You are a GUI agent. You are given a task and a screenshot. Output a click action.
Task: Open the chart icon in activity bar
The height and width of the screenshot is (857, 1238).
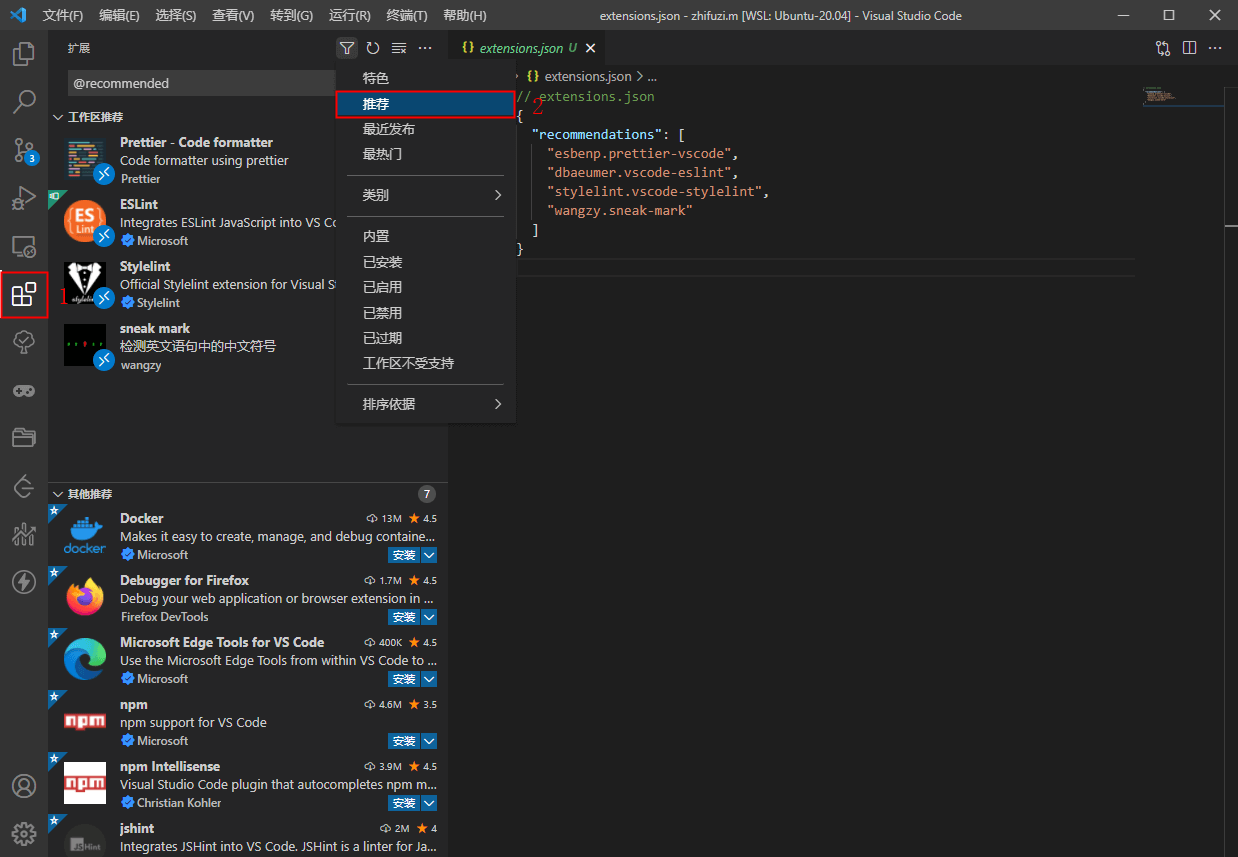(x=24, y=534)
